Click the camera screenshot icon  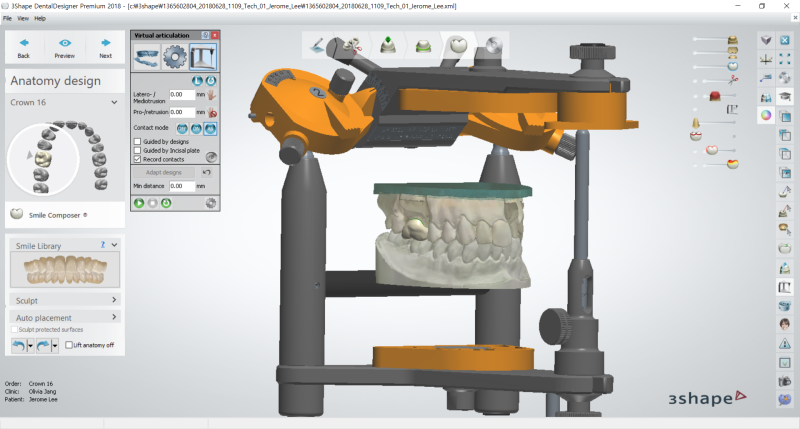click(x=785, y=381)
